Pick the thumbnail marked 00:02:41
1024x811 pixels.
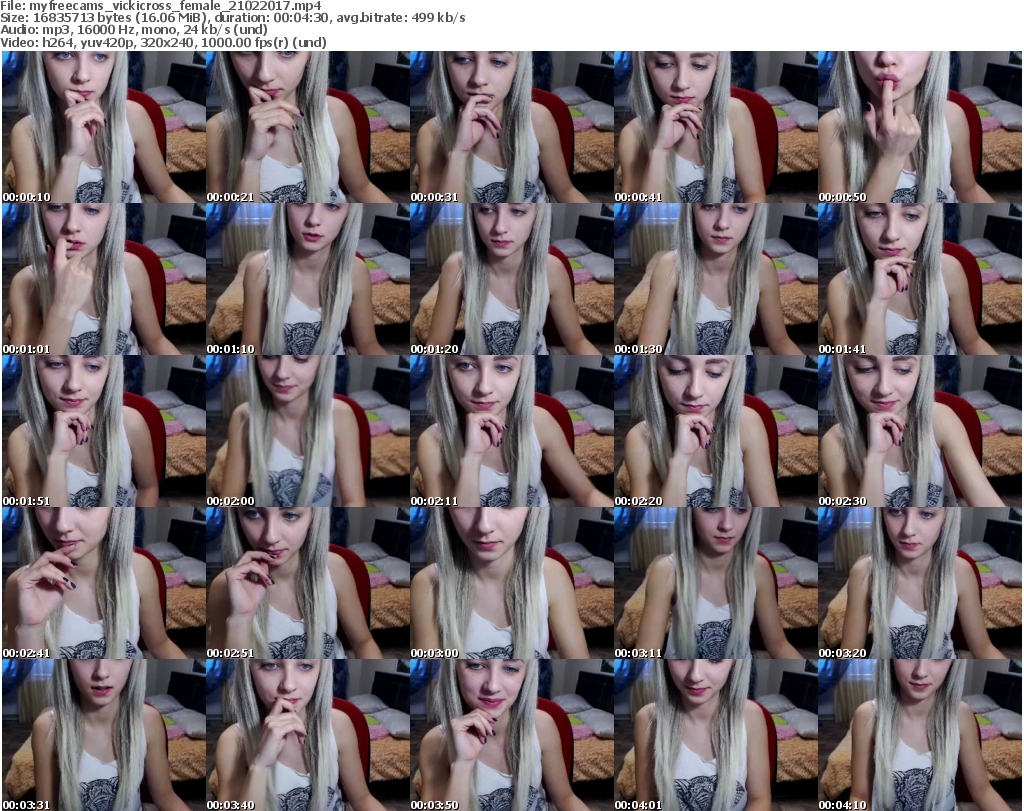pos(103,584)
